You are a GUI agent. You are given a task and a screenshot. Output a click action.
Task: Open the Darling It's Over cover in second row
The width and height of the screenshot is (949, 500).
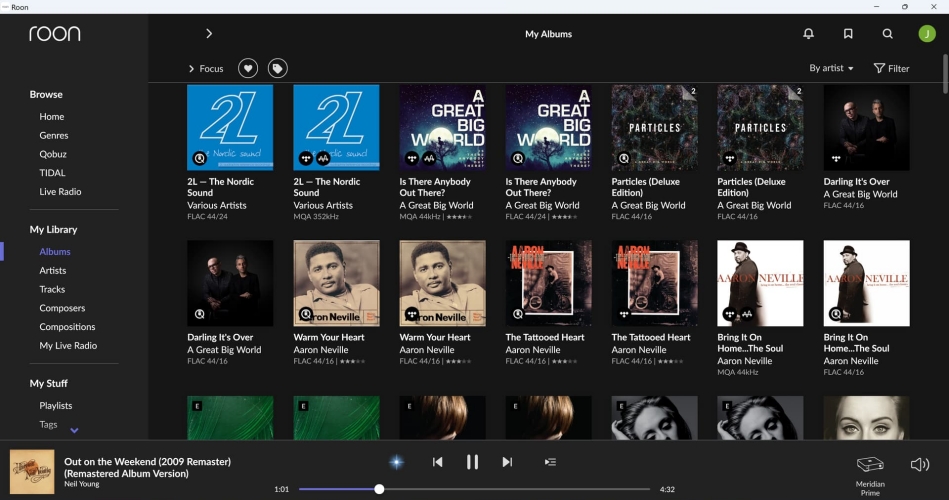tap(230, 283)
